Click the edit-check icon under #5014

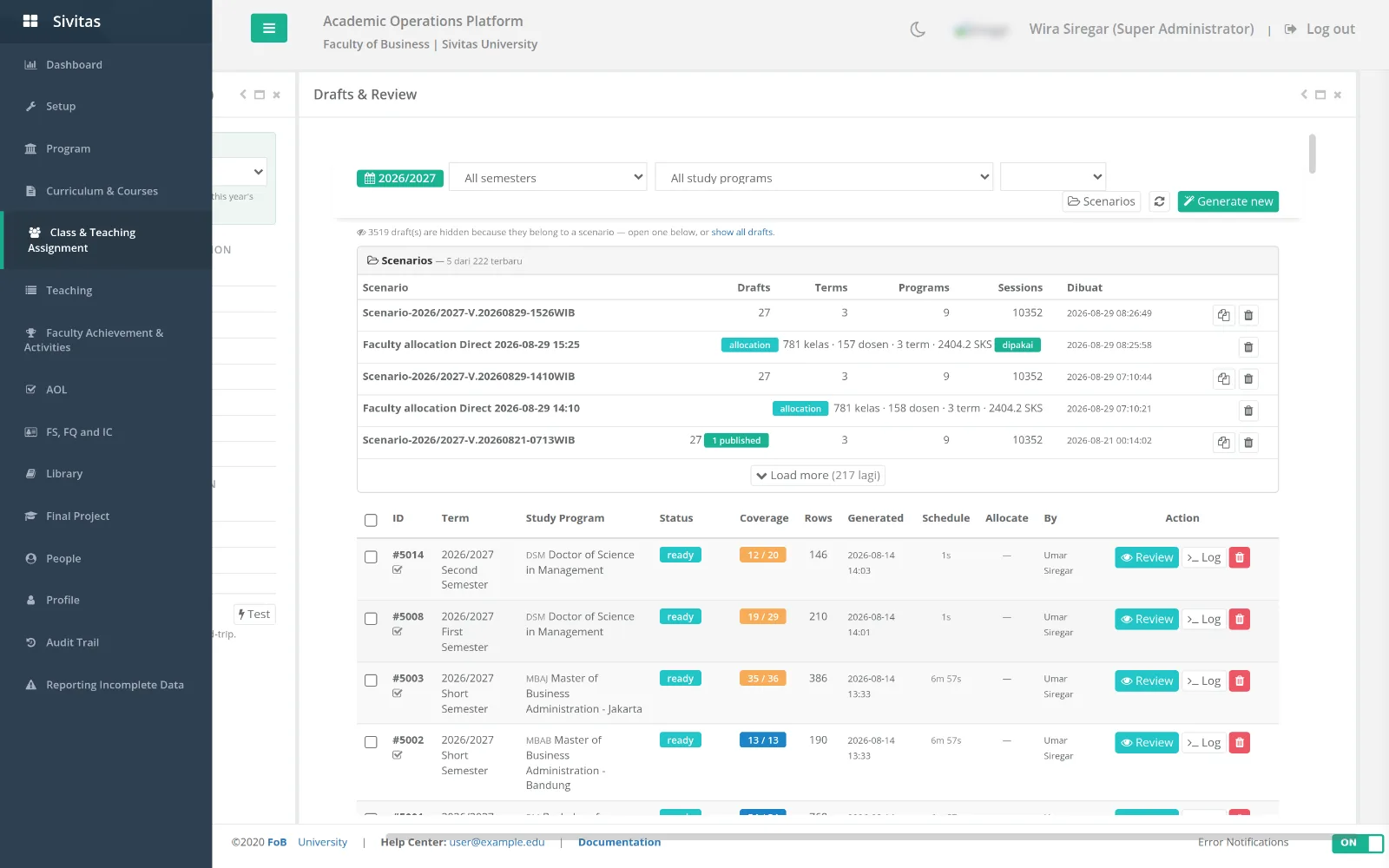coord(398,570)
